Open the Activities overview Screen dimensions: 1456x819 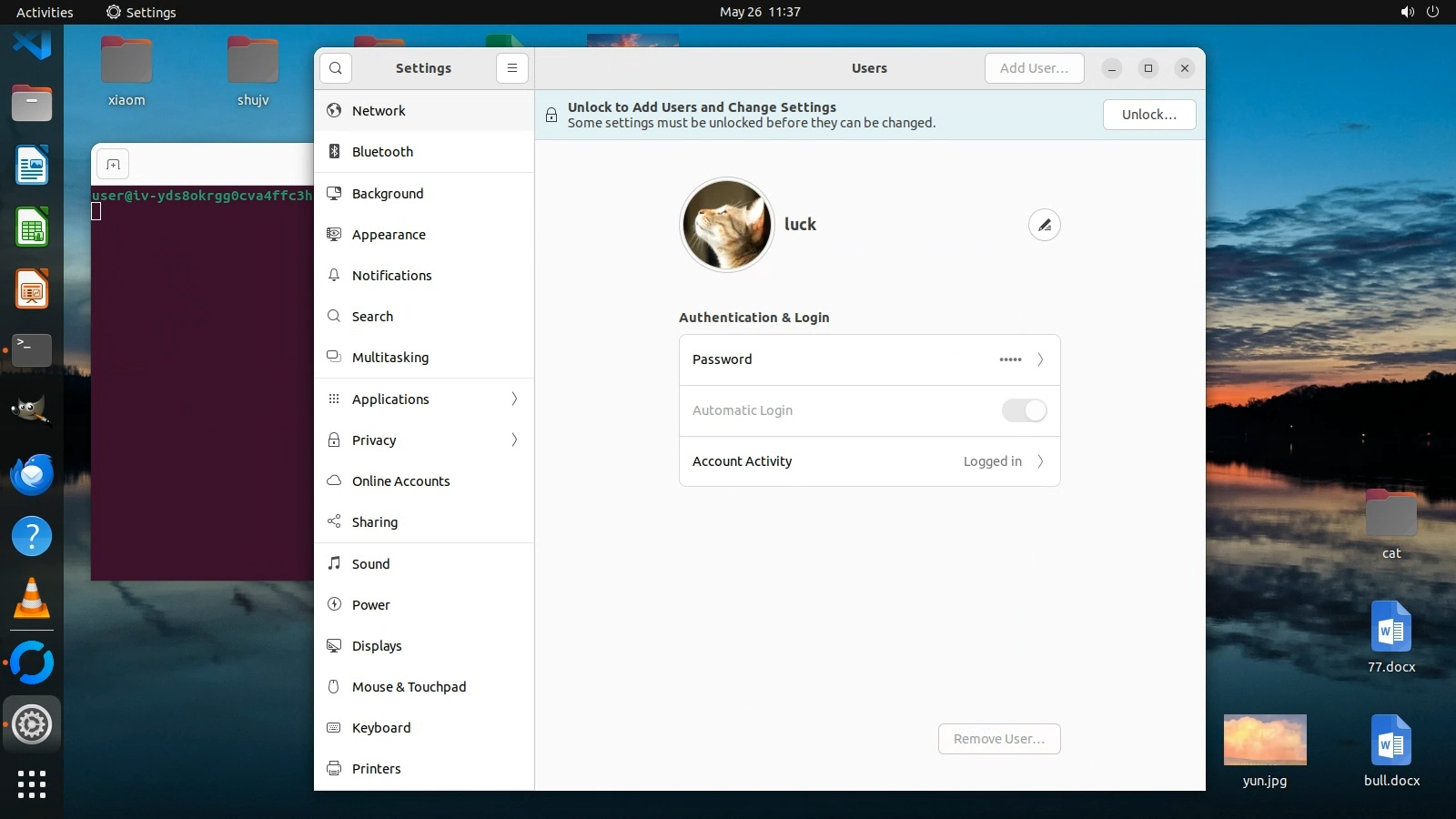click(x=45, y=12)
